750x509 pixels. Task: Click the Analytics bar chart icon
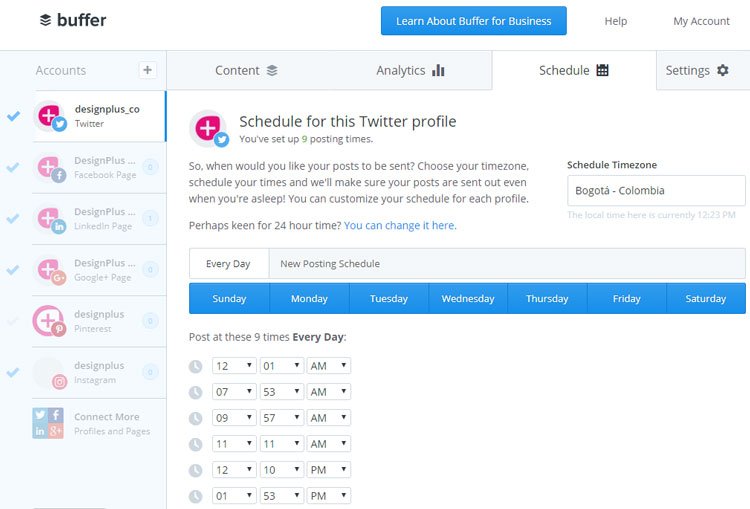pyautogui.click(x=438, y=70)
